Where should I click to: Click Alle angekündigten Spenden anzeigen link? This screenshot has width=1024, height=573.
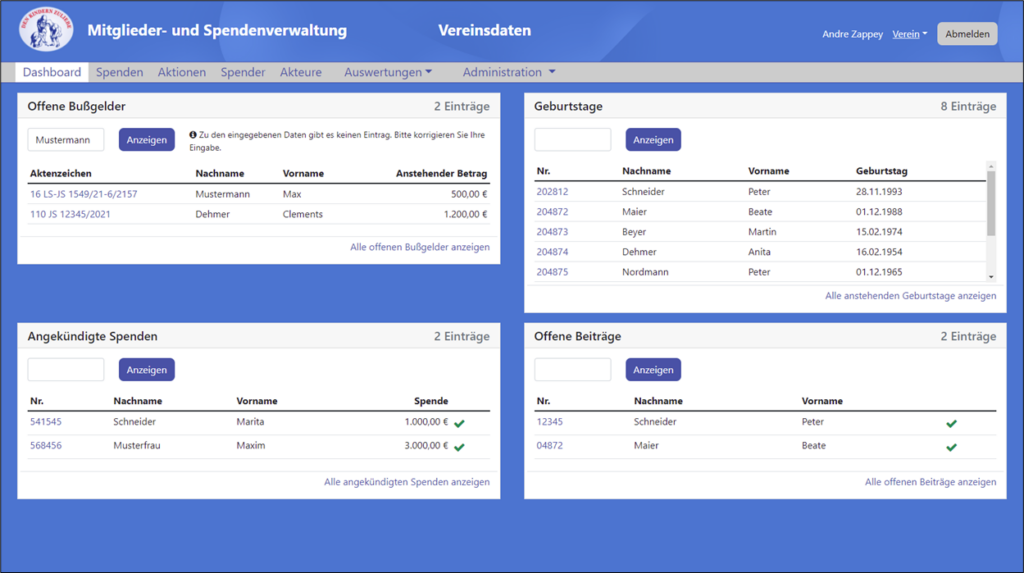click(x=407, y=482)
